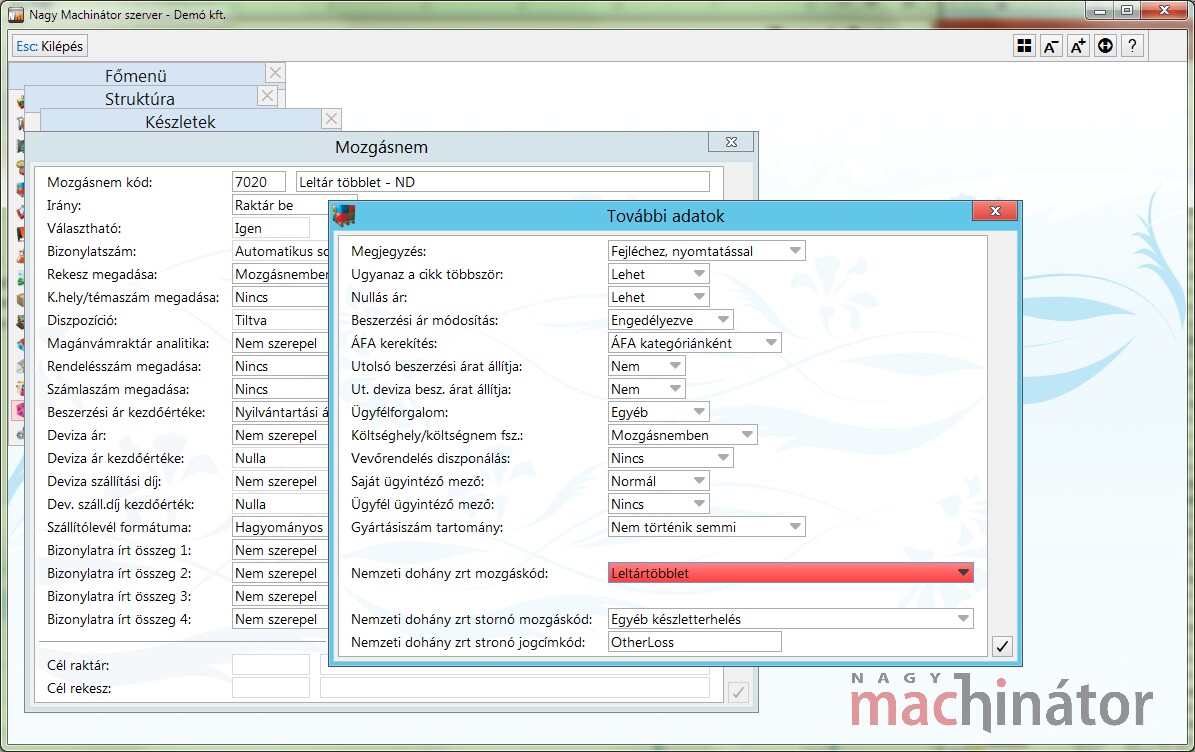Image resolution: width=1195 pixels, height=752 pixels.
Task: Open Ugyanaz a cikk többször dropdown
Action: tap(658, 274)
